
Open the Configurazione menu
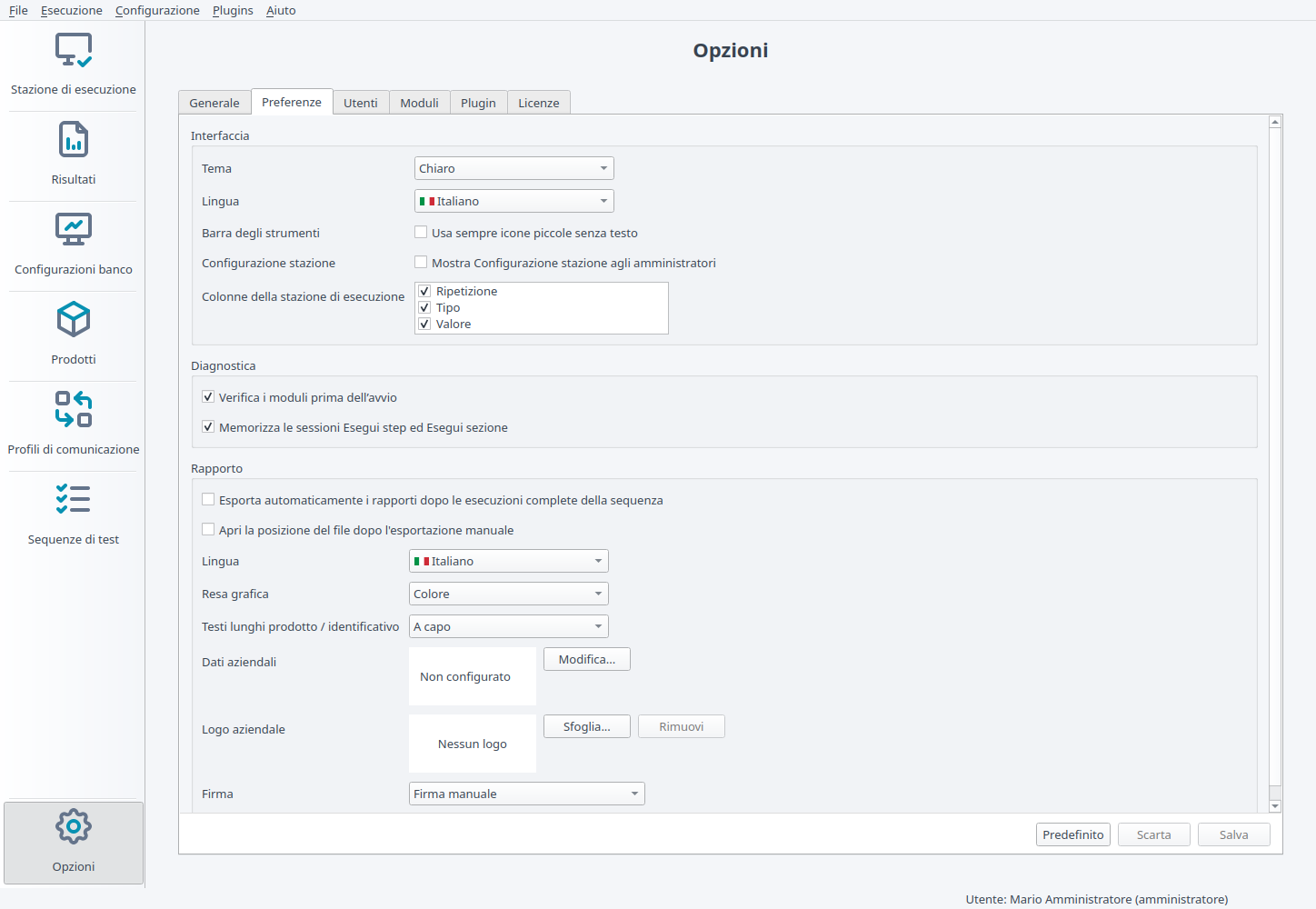[157, 10]
